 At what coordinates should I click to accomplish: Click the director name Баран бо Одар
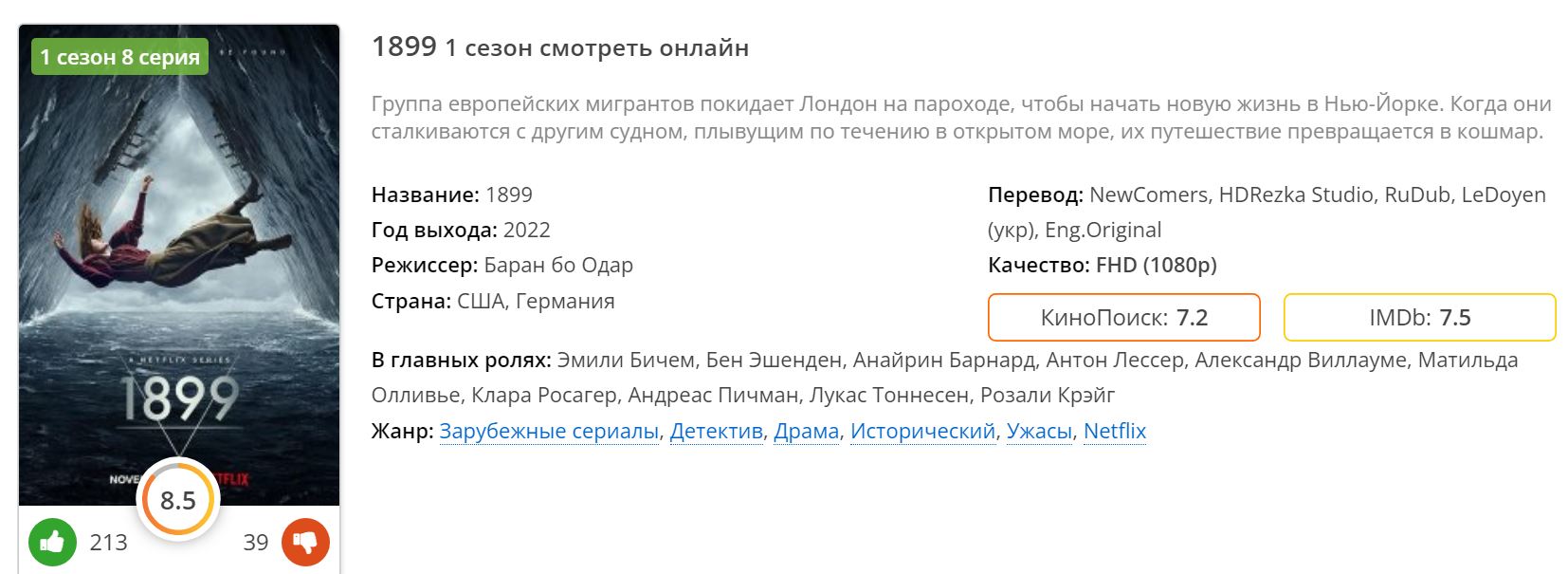558,266
